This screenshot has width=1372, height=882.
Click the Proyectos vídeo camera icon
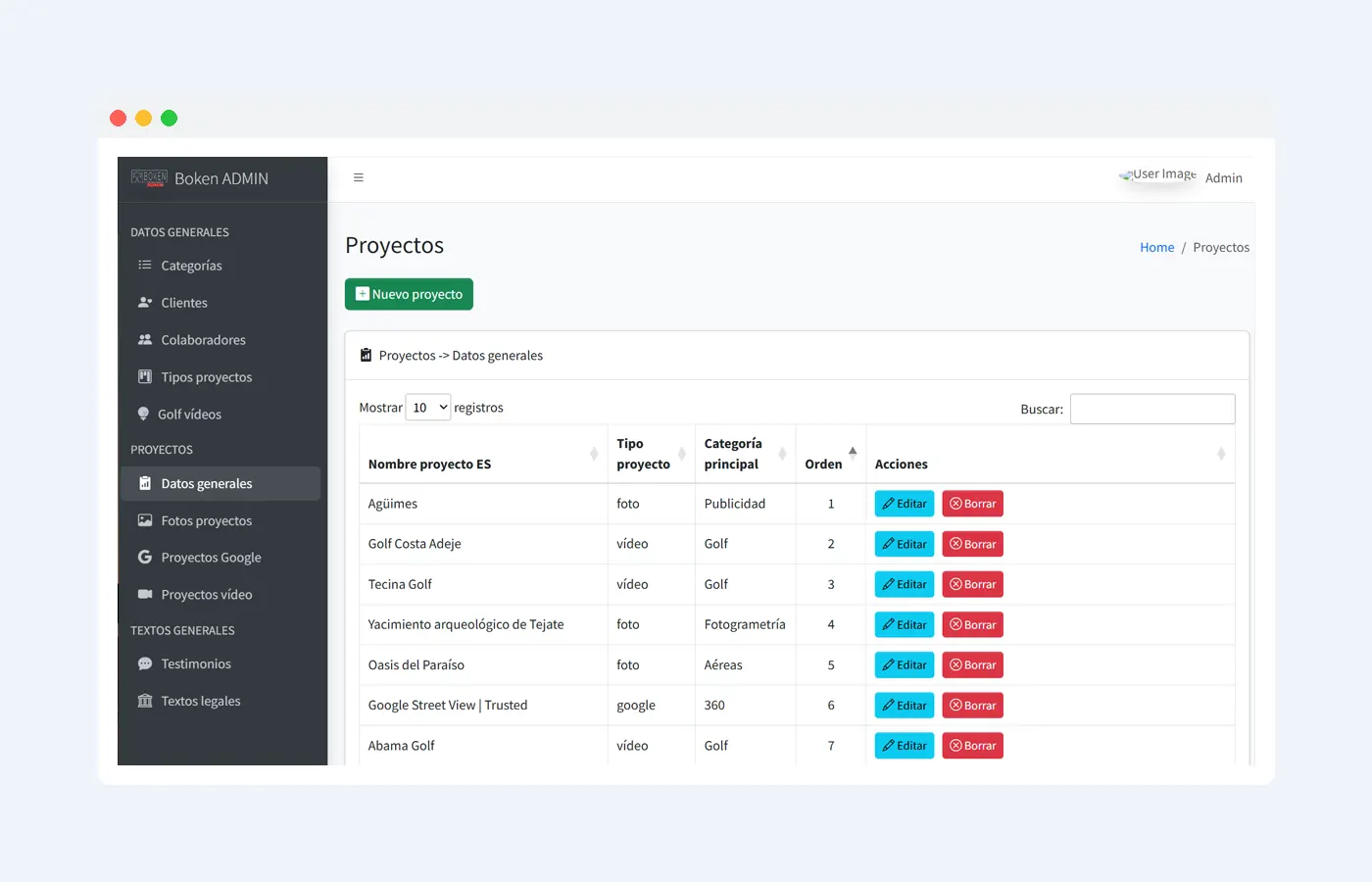pos(145,595)
